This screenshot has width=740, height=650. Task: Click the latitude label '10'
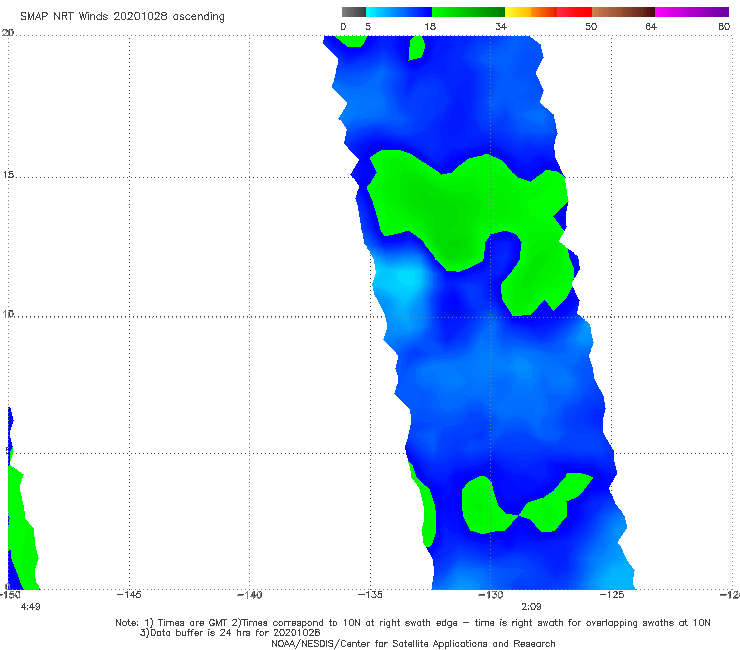coord(8,314)
